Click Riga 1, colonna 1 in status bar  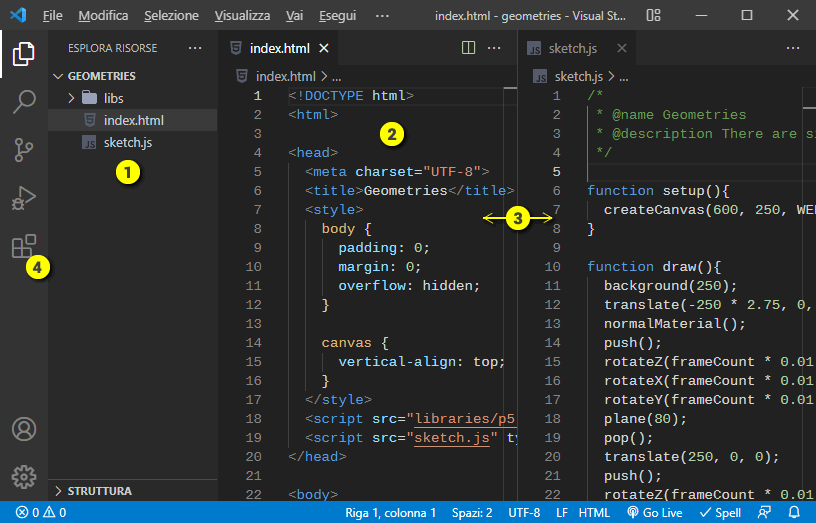(390, 513)
